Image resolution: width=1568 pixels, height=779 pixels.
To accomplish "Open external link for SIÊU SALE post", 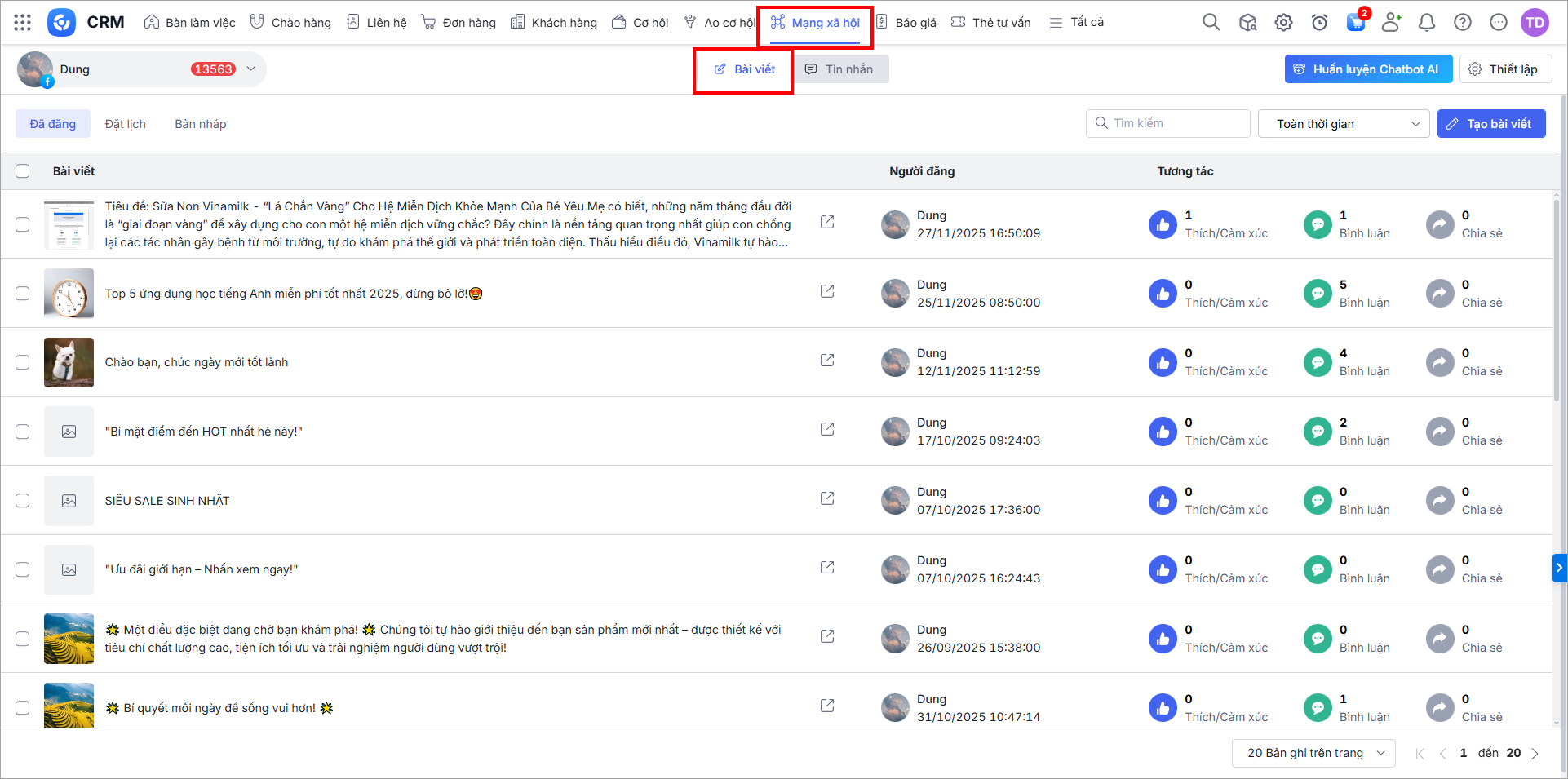I will coord(827,498).
